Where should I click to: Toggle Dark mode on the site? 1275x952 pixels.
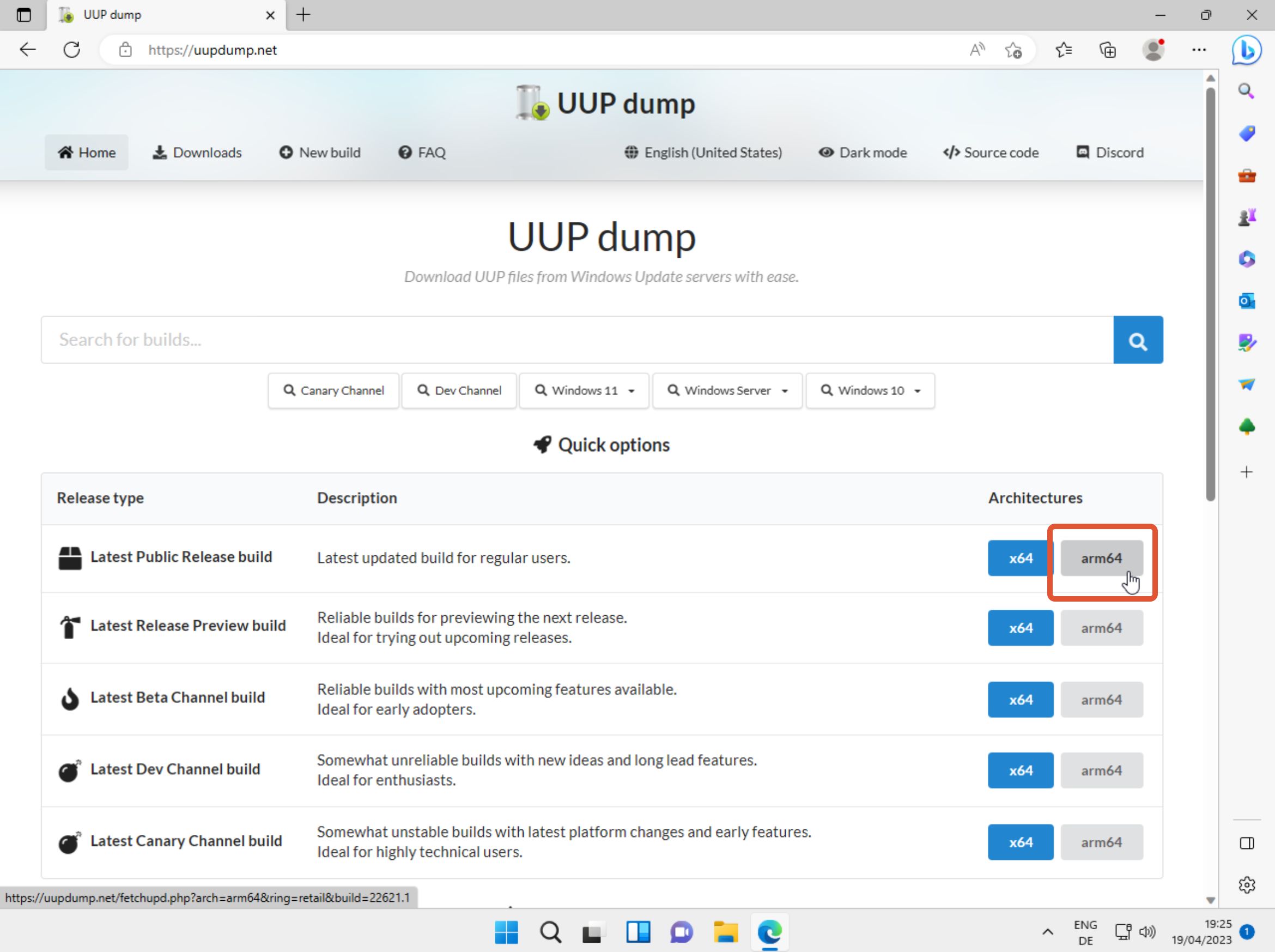(863, 153)
